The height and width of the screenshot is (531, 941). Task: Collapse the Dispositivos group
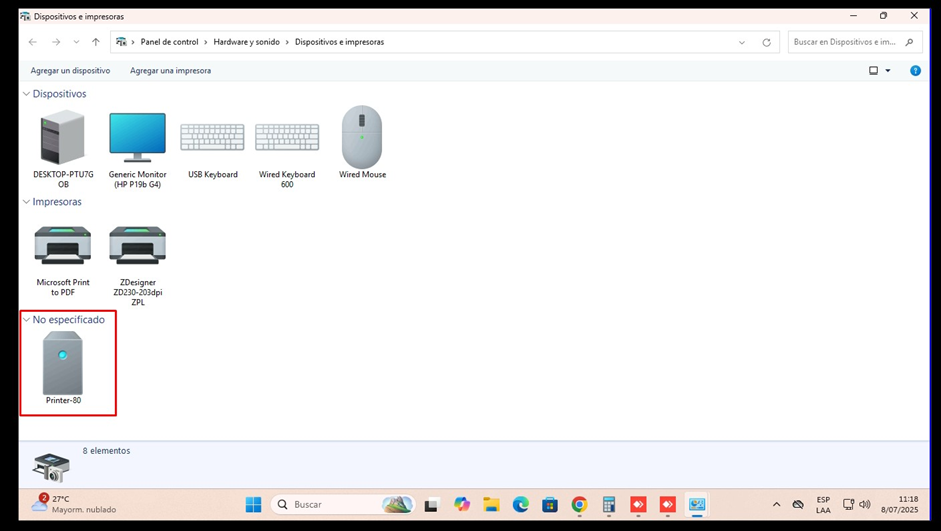coord(26,94)
